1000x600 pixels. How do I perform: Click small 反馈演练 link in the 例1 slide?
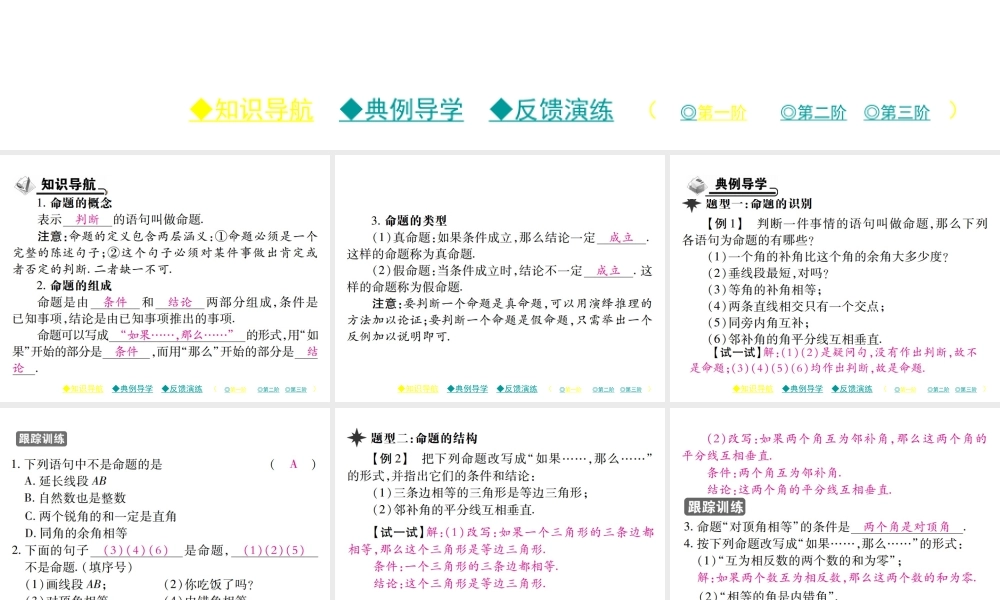tap(852, 389)
